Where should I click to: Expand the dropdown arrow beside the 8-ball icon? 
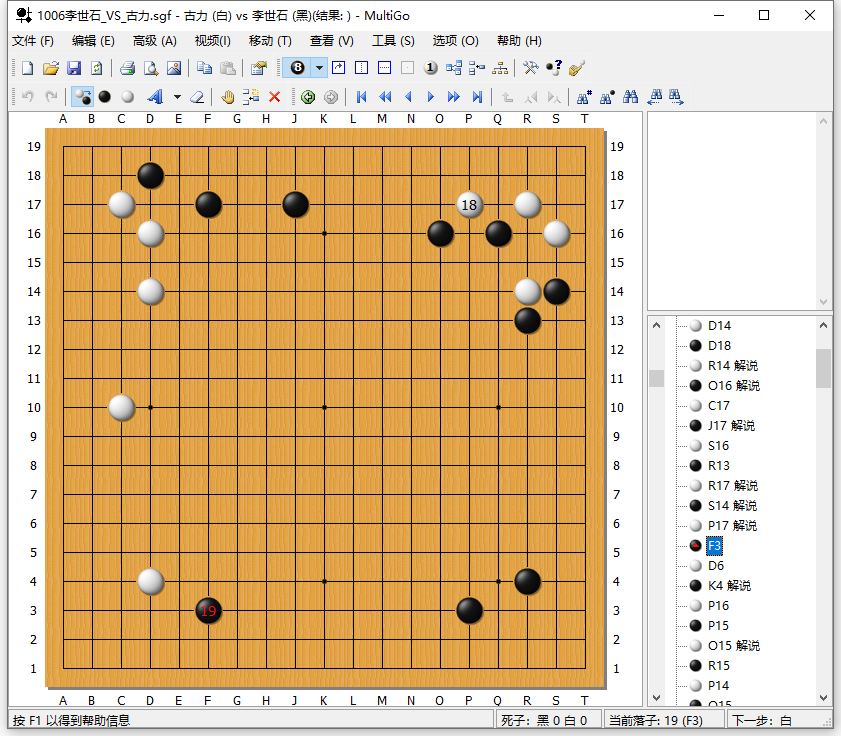[x=319, y=68]
